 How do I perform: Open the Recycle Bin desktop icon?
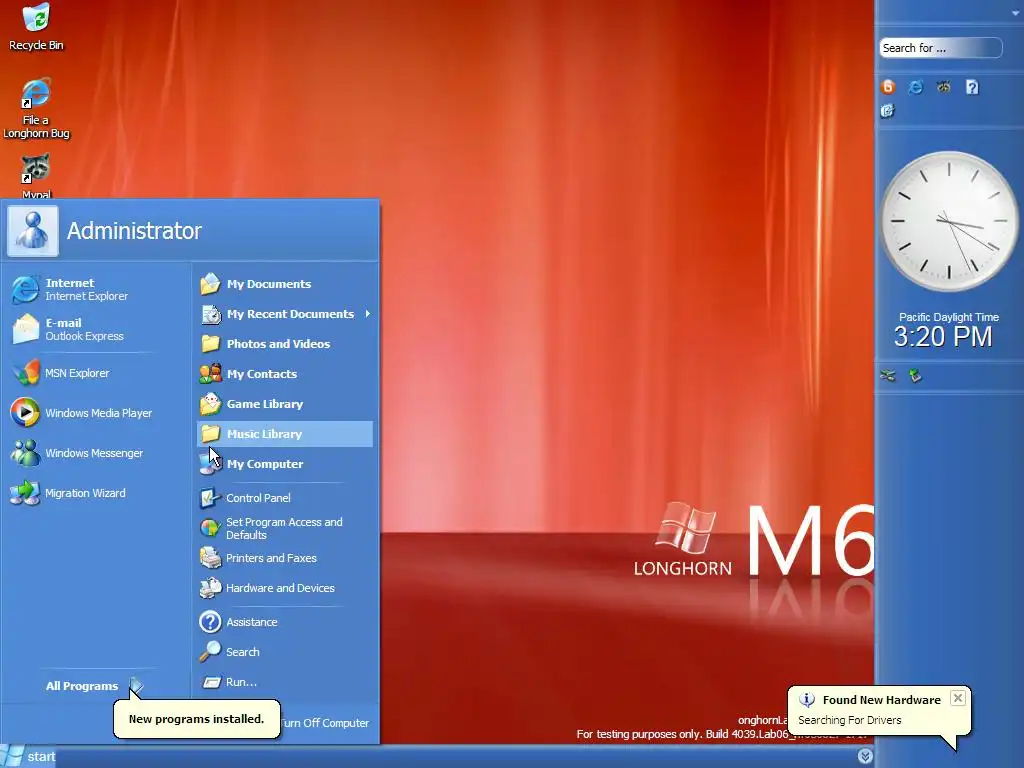point(36,27)
